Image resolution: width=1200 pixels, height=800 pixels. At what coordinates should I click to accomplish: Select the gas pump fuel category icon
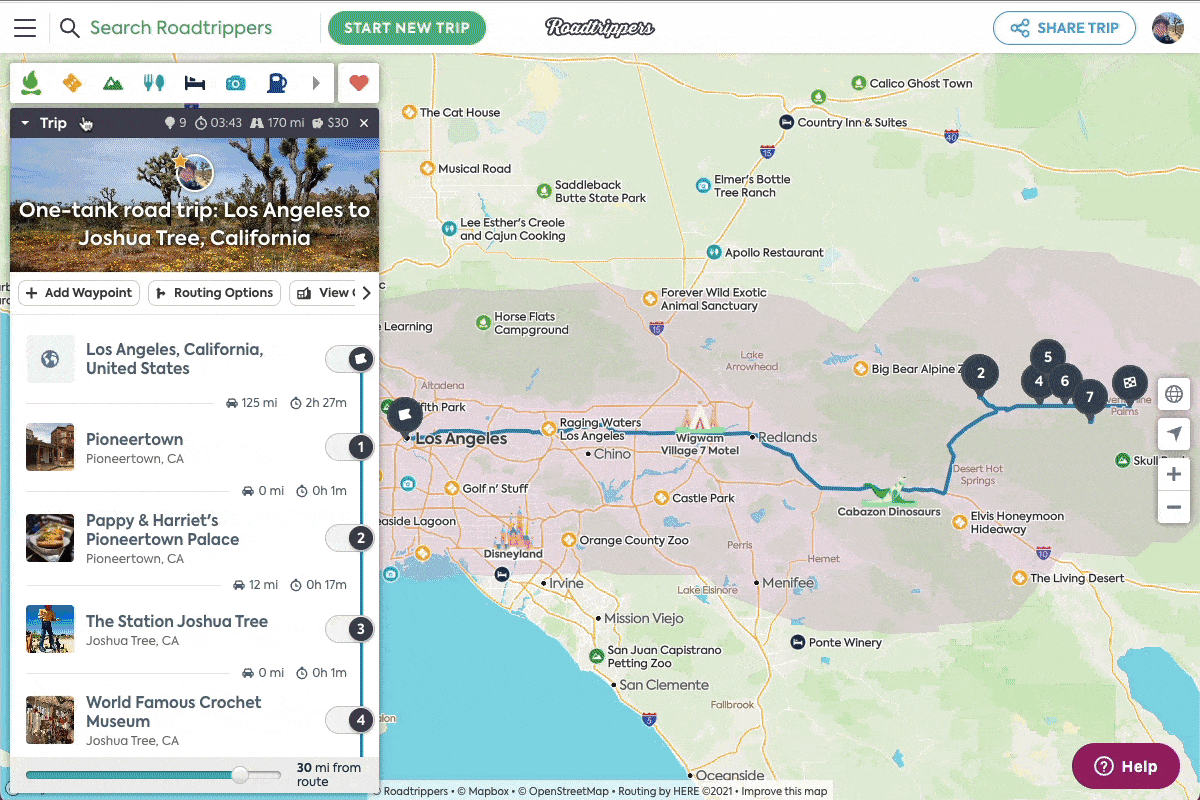276,83
